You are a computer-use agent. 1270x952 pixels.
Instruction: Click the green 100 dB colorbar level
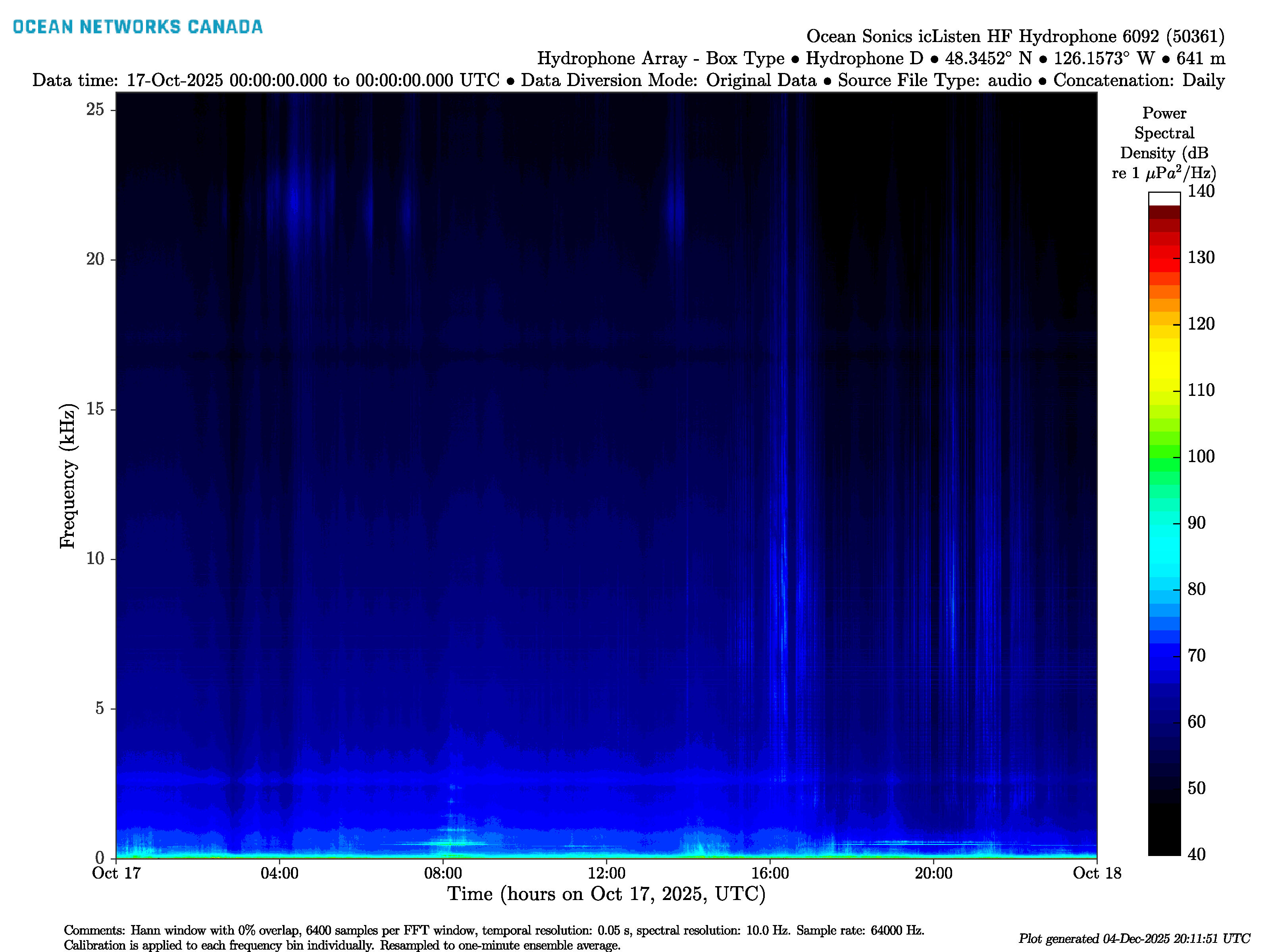click(x=1164, y=457)
